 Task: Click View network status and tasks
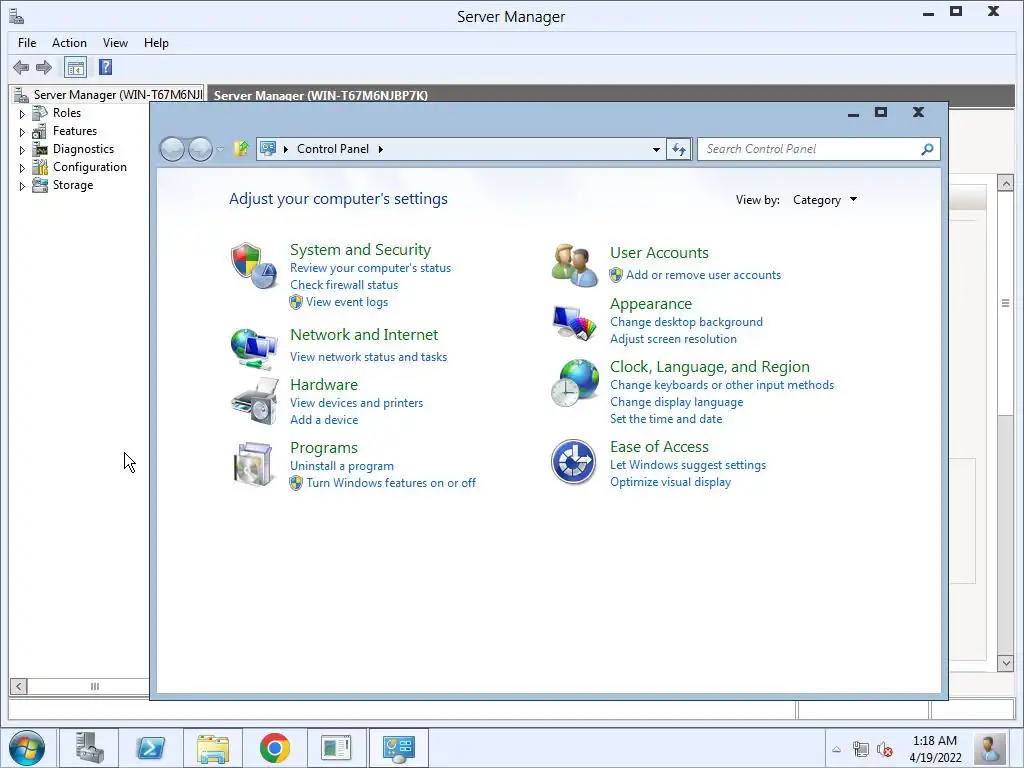click(368, 357)
